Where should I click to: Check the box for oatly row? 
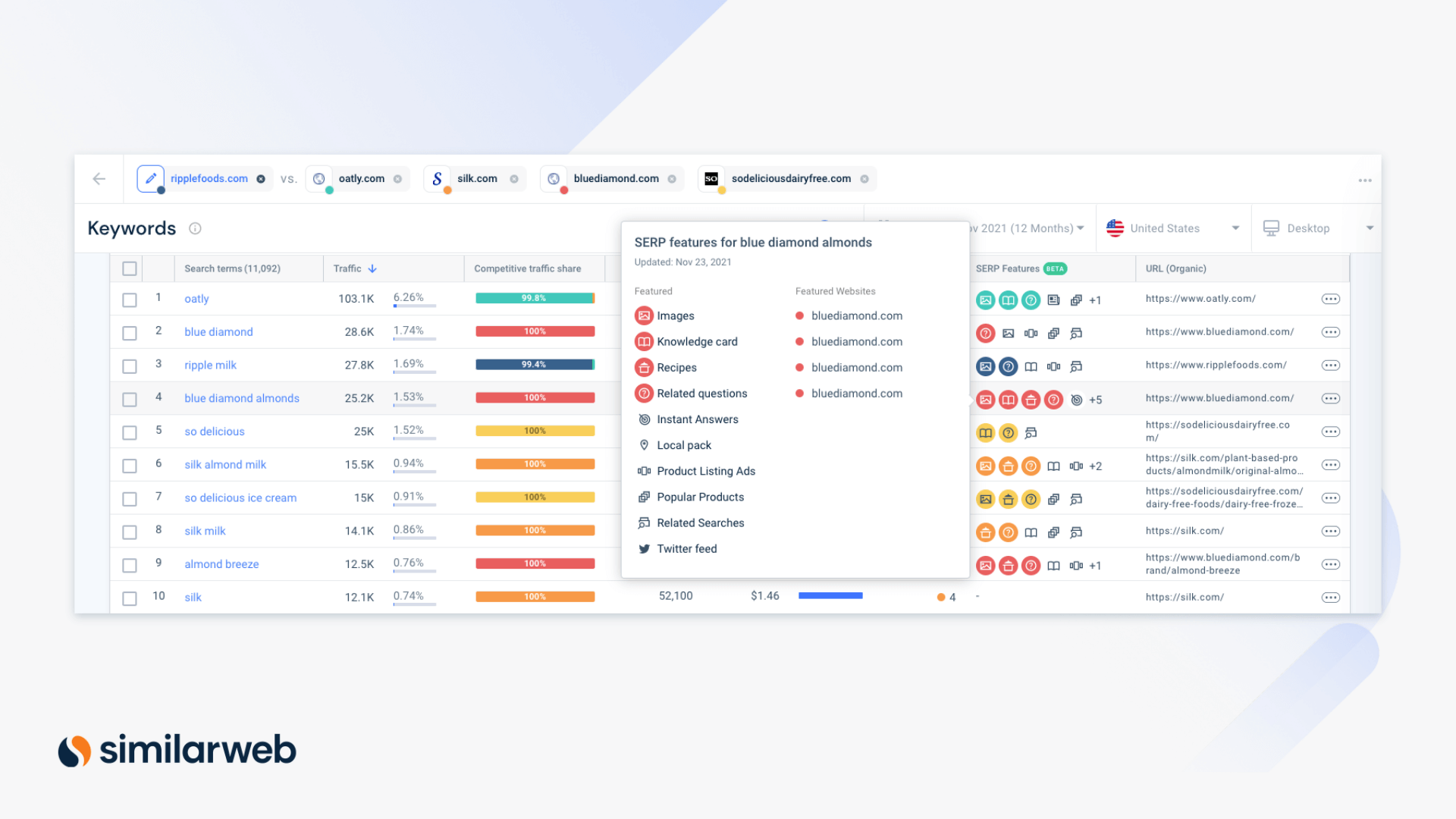130,300
